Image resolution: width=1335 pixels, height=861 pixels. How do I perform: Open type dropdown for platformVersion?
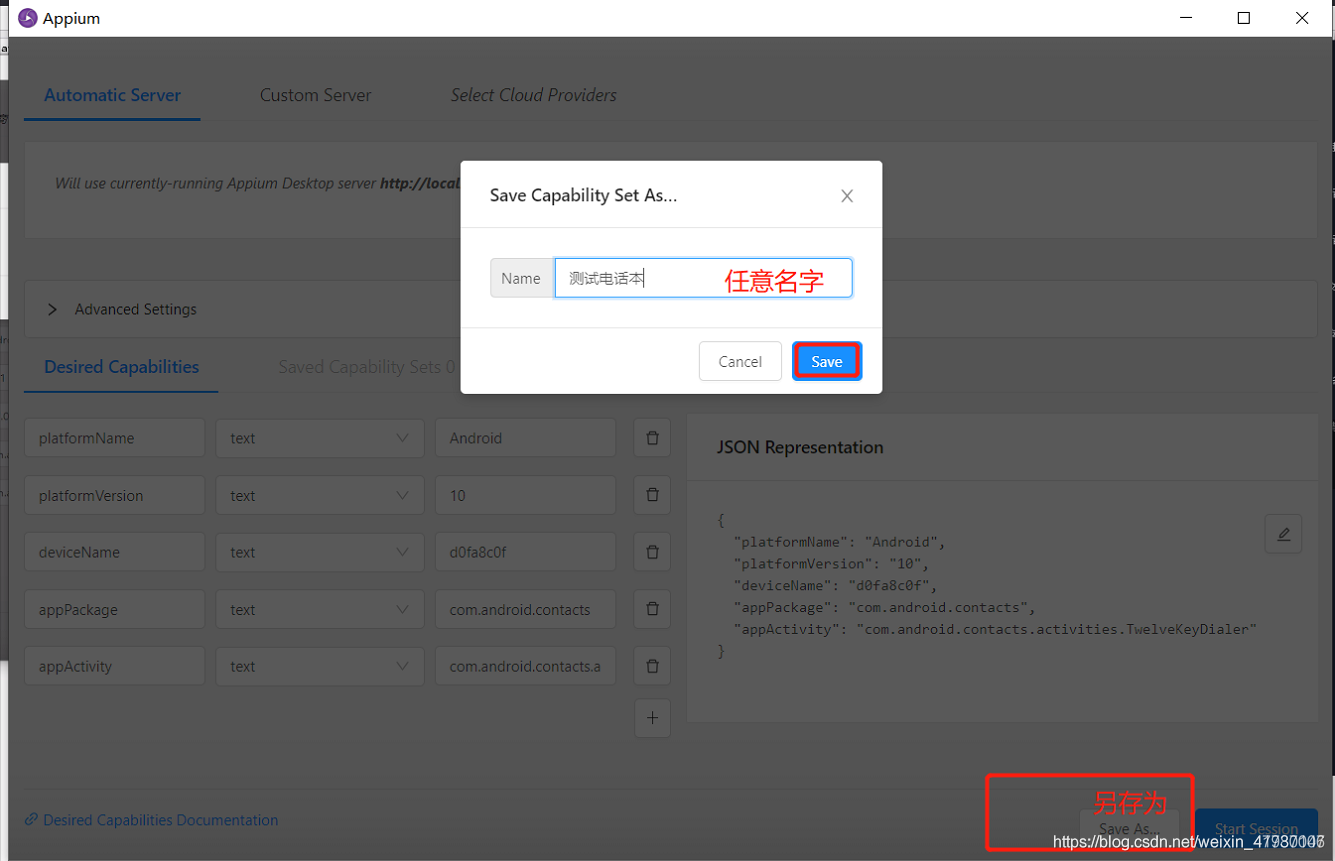coord(320,495)
